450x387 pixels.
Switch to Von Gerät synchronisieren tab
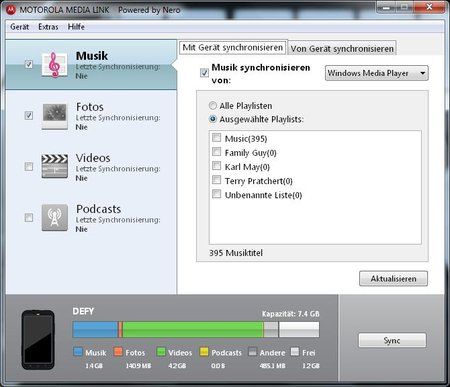(342, 49)
